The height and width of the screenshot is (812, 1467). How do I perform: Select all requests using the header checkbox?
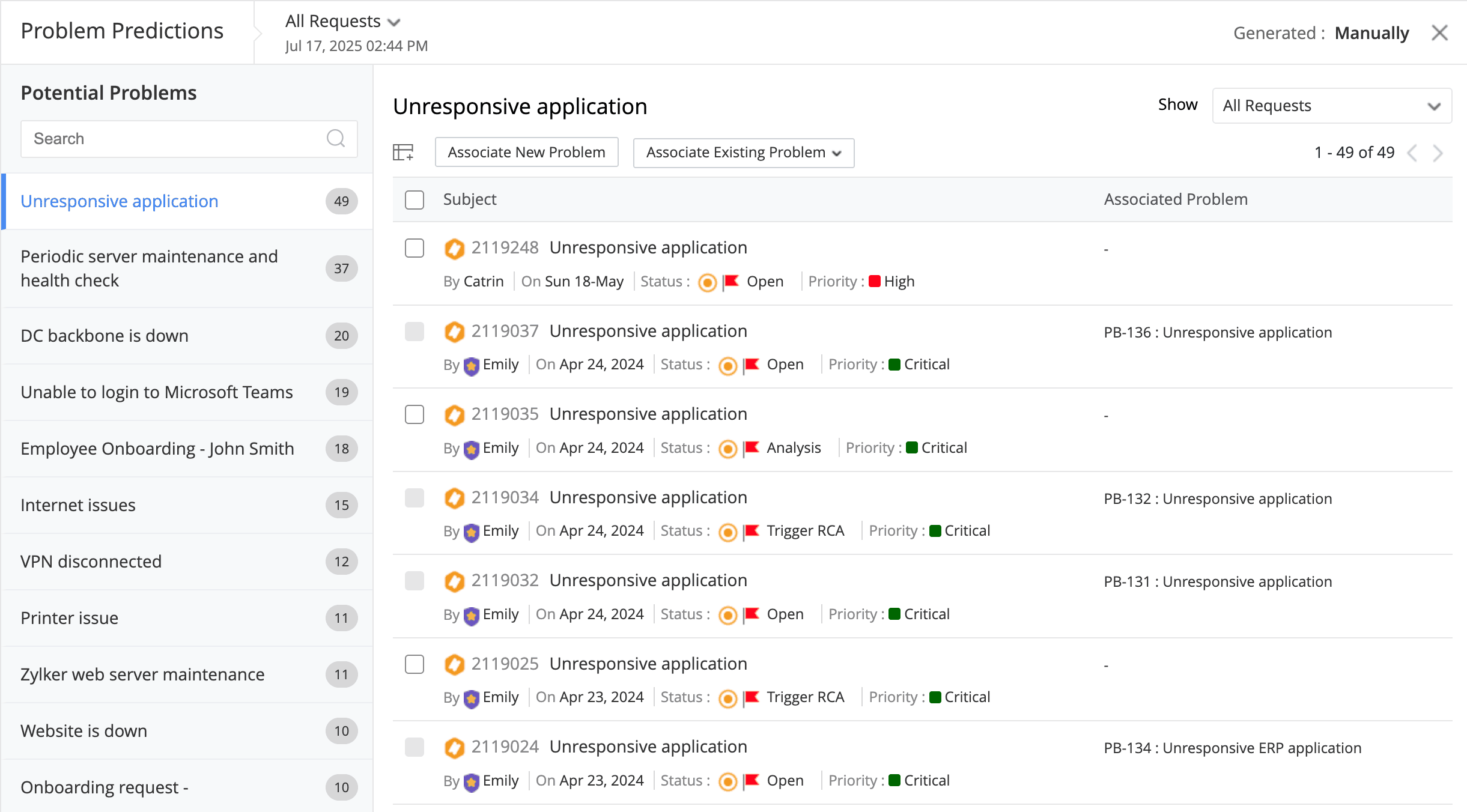(x=415, y=199)
